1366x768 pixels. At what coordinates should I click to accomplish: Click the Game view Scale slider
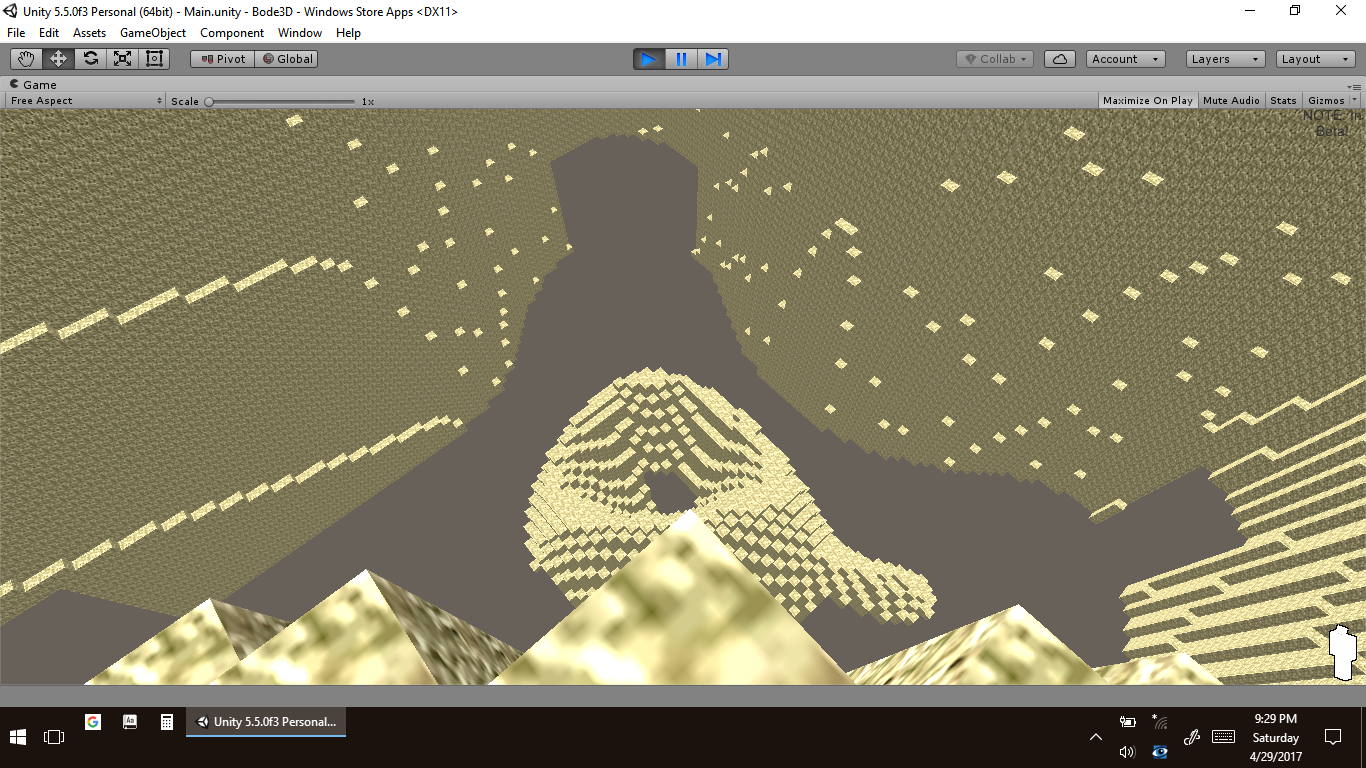tap(280, 101)
